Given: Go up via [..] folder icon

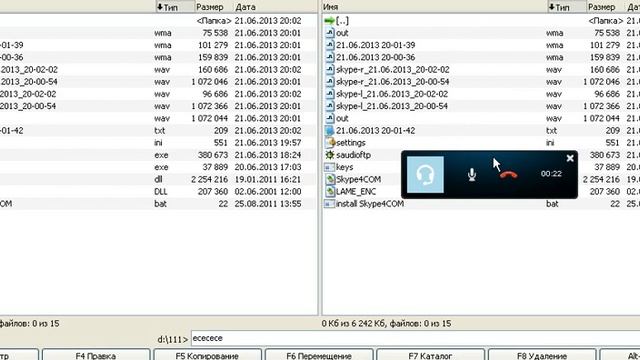Looking at the screenshot, I should (x=329, y=20).
